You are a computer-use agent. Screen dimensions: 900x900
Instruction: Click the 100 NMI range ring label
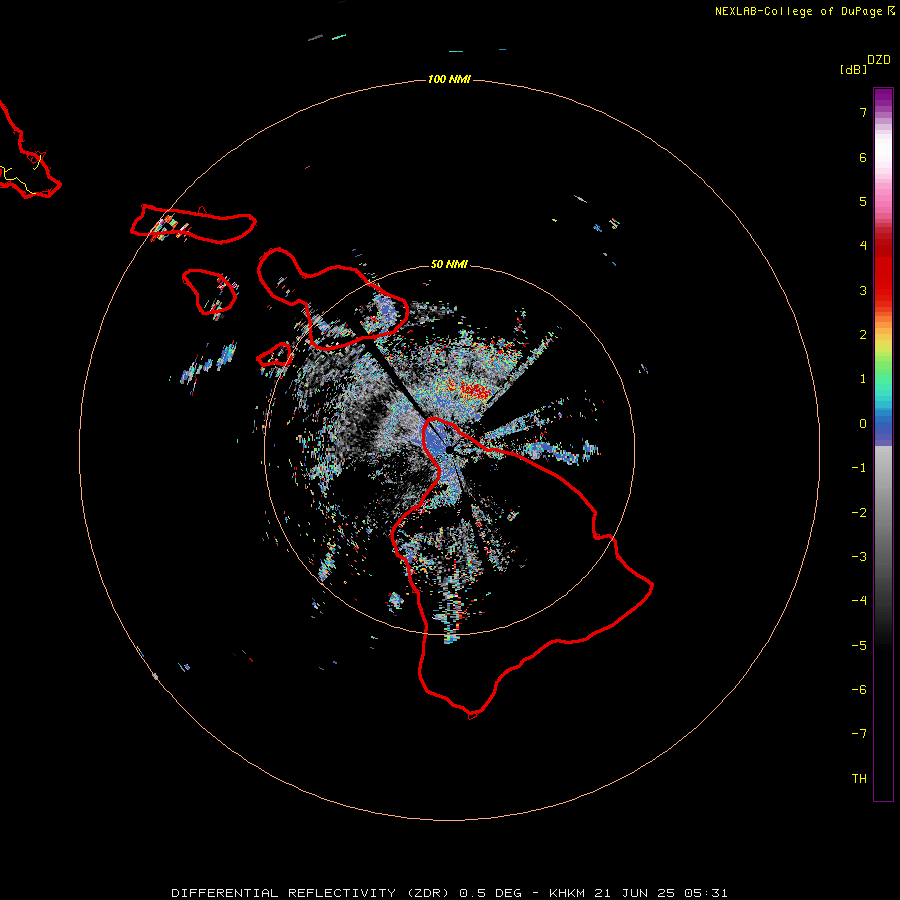pos(449,79)
